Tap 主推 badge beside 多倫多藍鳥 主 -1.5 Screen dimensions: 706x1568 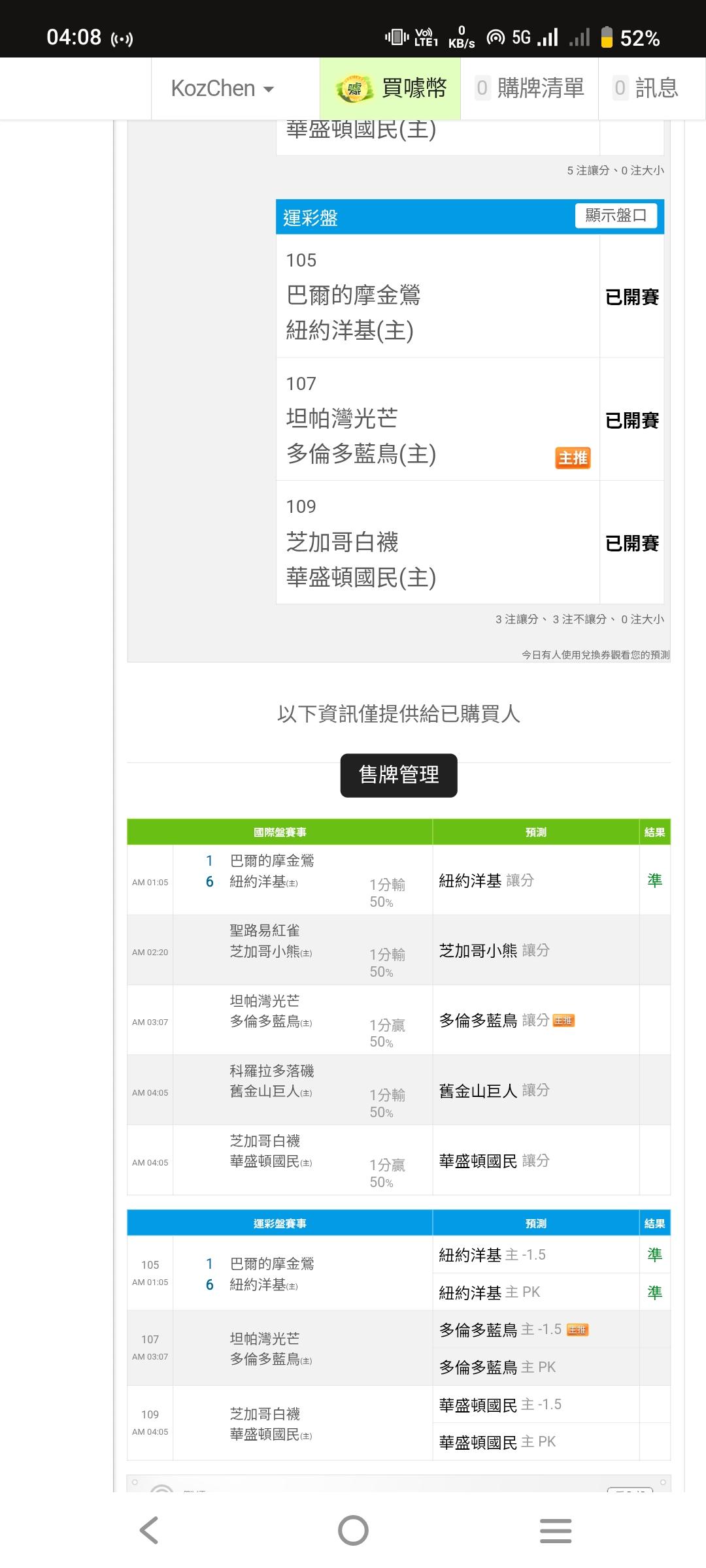click(577, 1330)
